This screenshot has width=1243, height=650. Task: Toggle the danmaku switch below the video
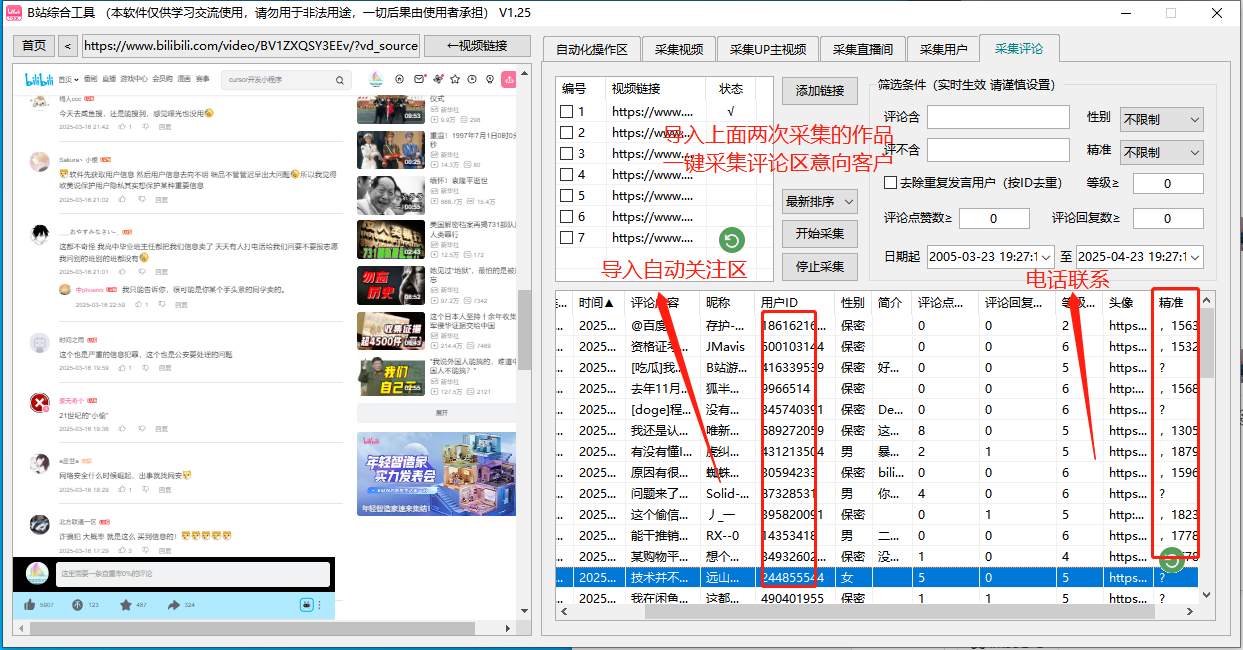tap(306, 605)
